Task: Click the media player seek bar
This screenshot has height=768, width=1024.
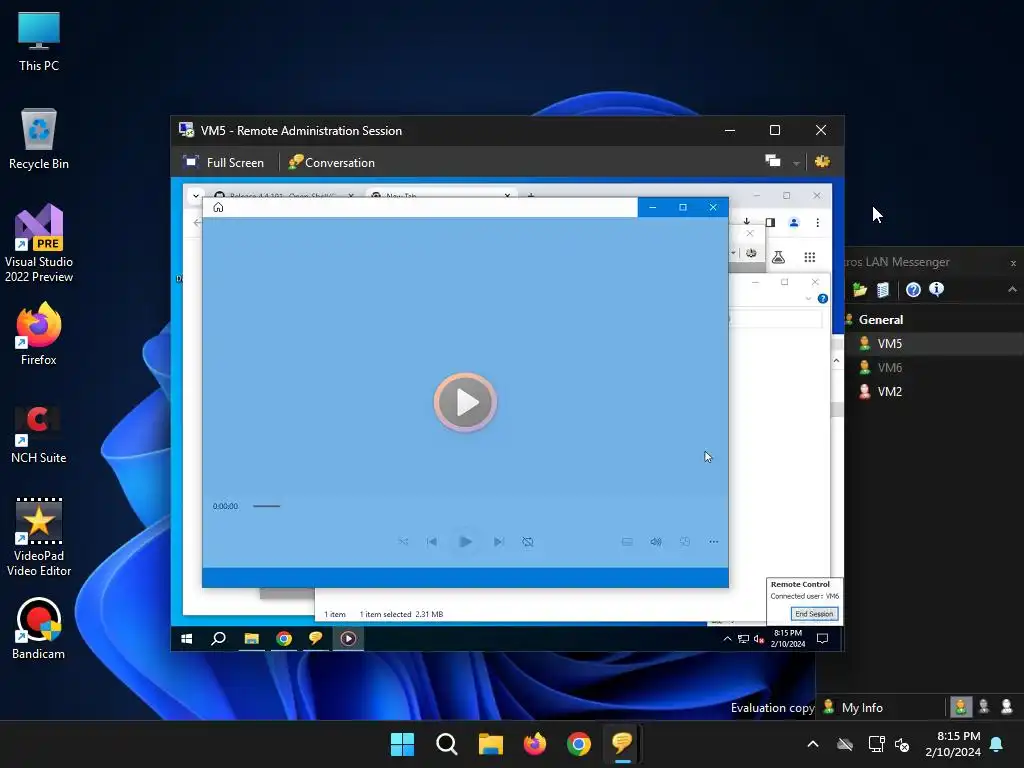Action: tap(266, 506)
